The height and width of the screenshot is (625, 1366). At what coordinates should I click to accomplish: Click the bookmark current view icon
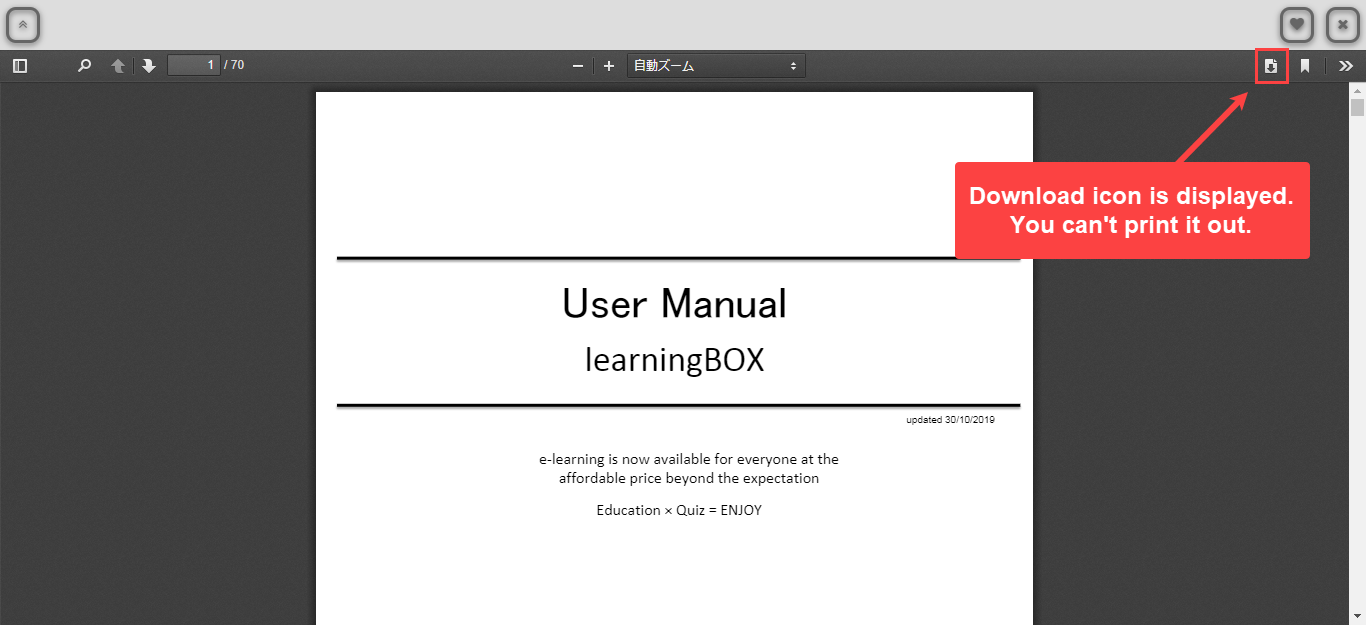1305,66
